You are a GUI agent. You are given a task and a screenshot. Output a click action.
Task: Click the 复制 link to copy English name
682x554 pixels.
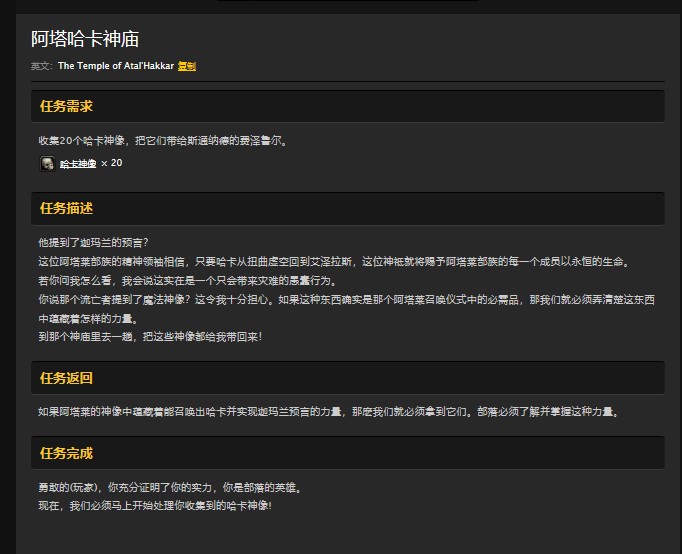tap(187, 66)
